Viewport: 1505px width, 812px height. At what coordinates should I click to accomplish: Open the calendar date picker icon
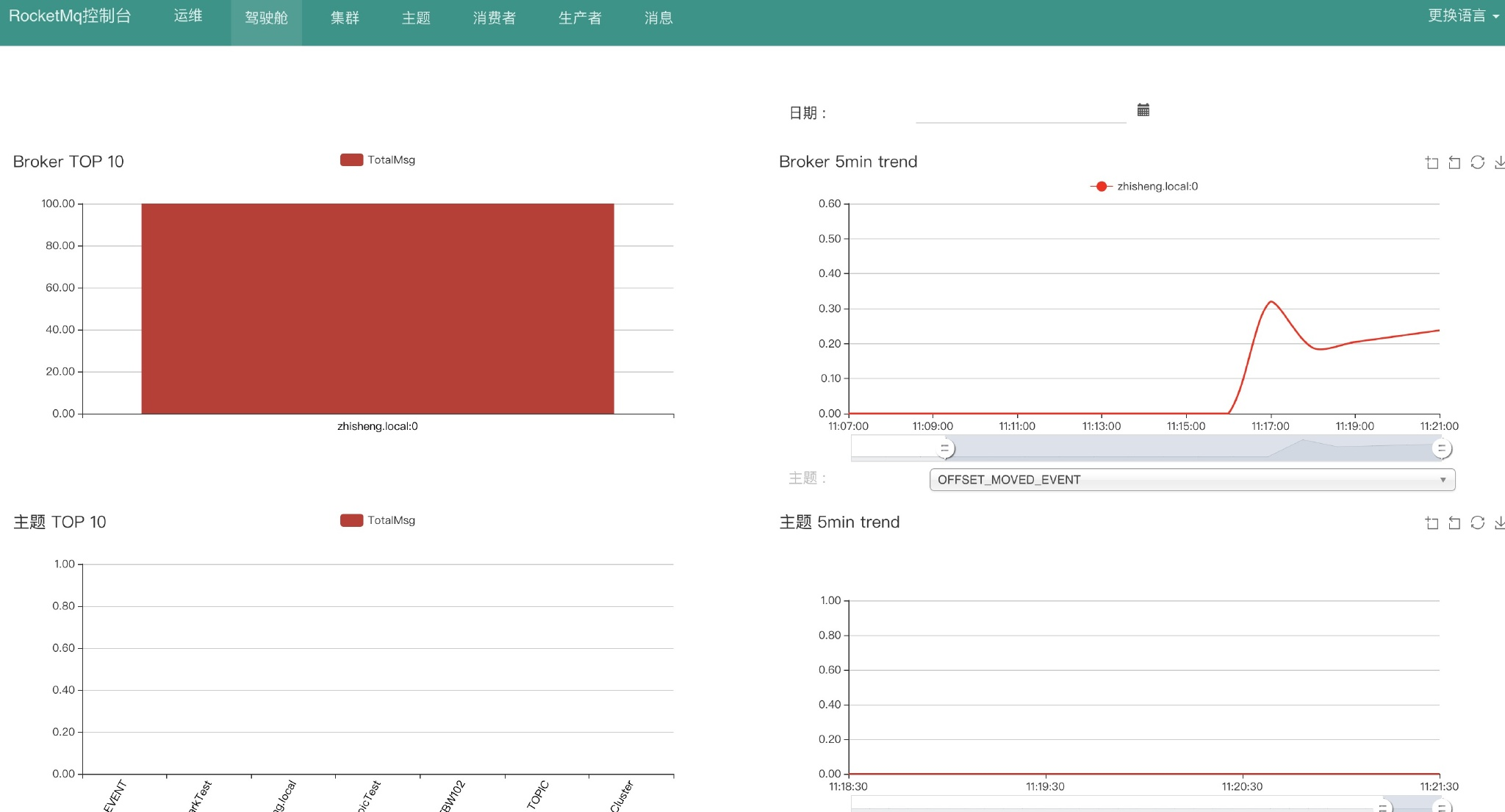coord(1143,110)
